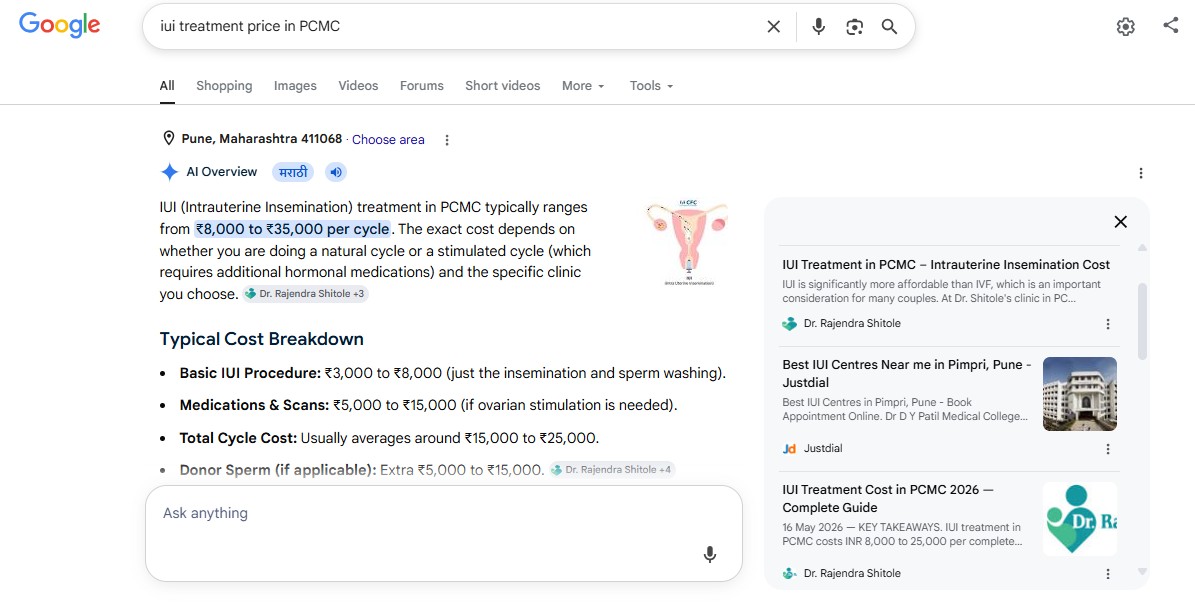Screen dimensions: 1195x605
Task: Click the magnifier search button
Action: click(889, 27)
